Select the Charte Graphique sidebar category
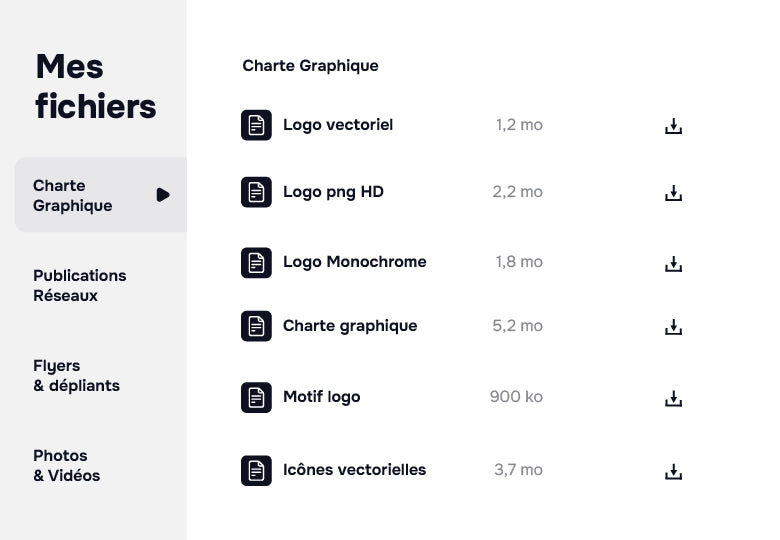Image resolution: width=780 pixels, height=540 pixels. 73,195
